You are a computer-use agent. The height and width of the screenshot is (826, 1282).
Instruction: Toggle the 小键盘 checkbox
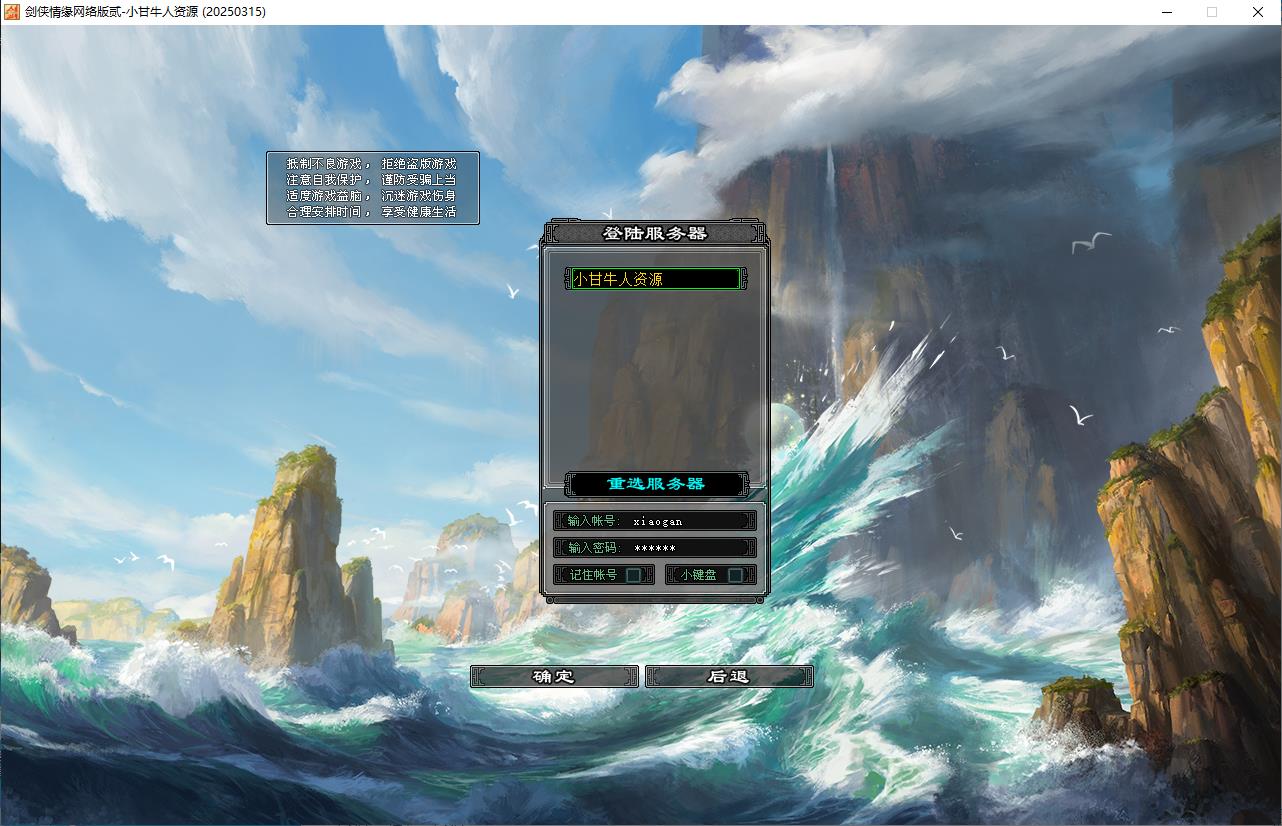735,575
